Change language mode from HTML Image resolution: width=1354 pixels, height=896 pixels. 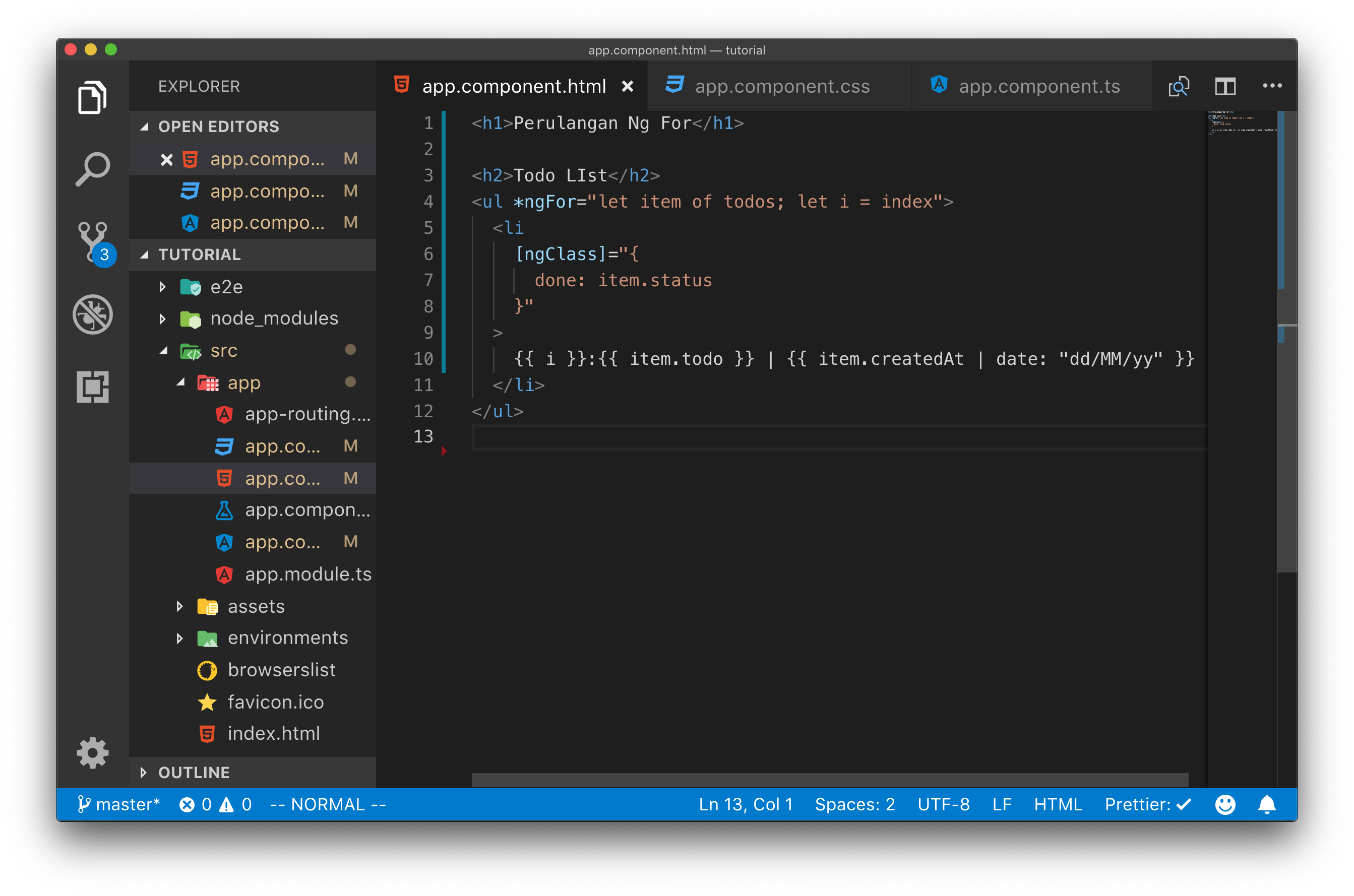coord(1058,805)
